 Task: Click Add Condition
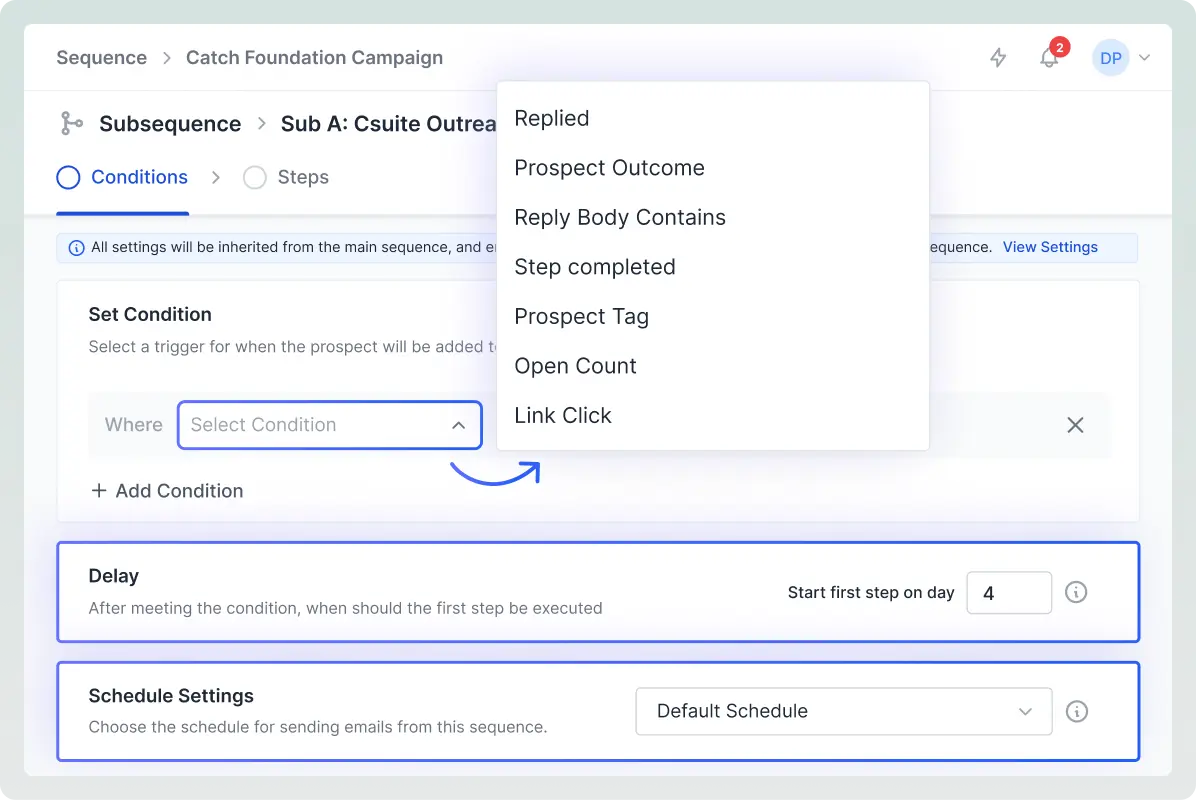click(166, 490)
